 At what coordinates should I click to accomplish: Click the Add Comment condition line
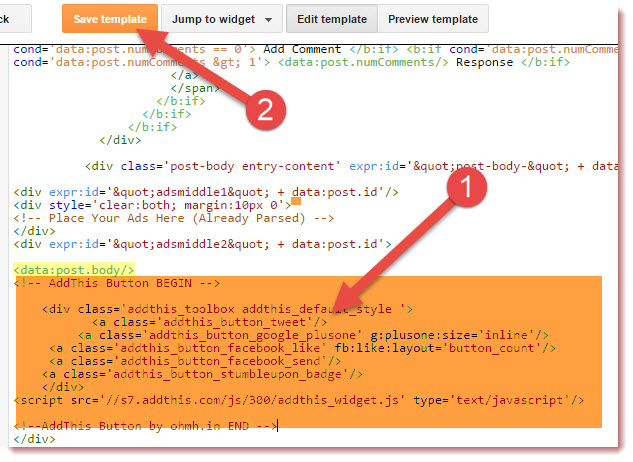315,50
